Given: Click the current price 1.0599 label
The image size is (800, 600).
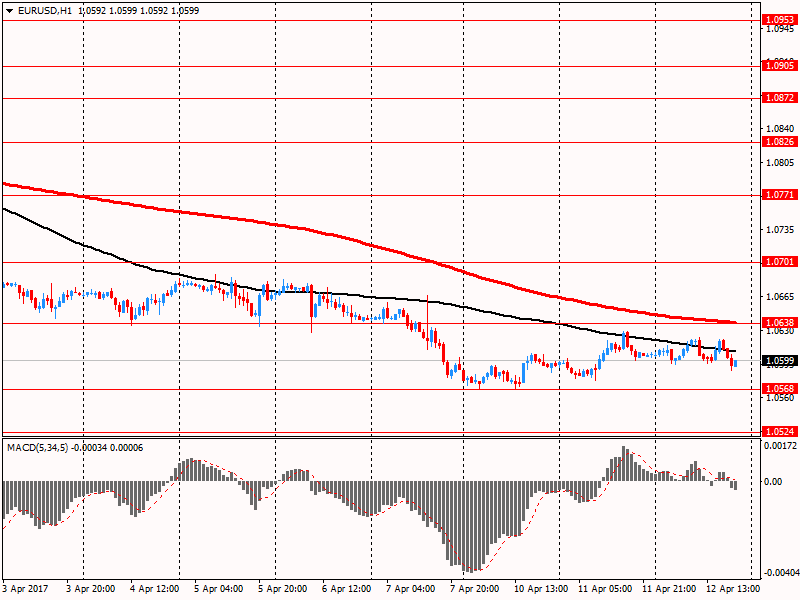Looking at the screenshot, I should tap(779, 361).
